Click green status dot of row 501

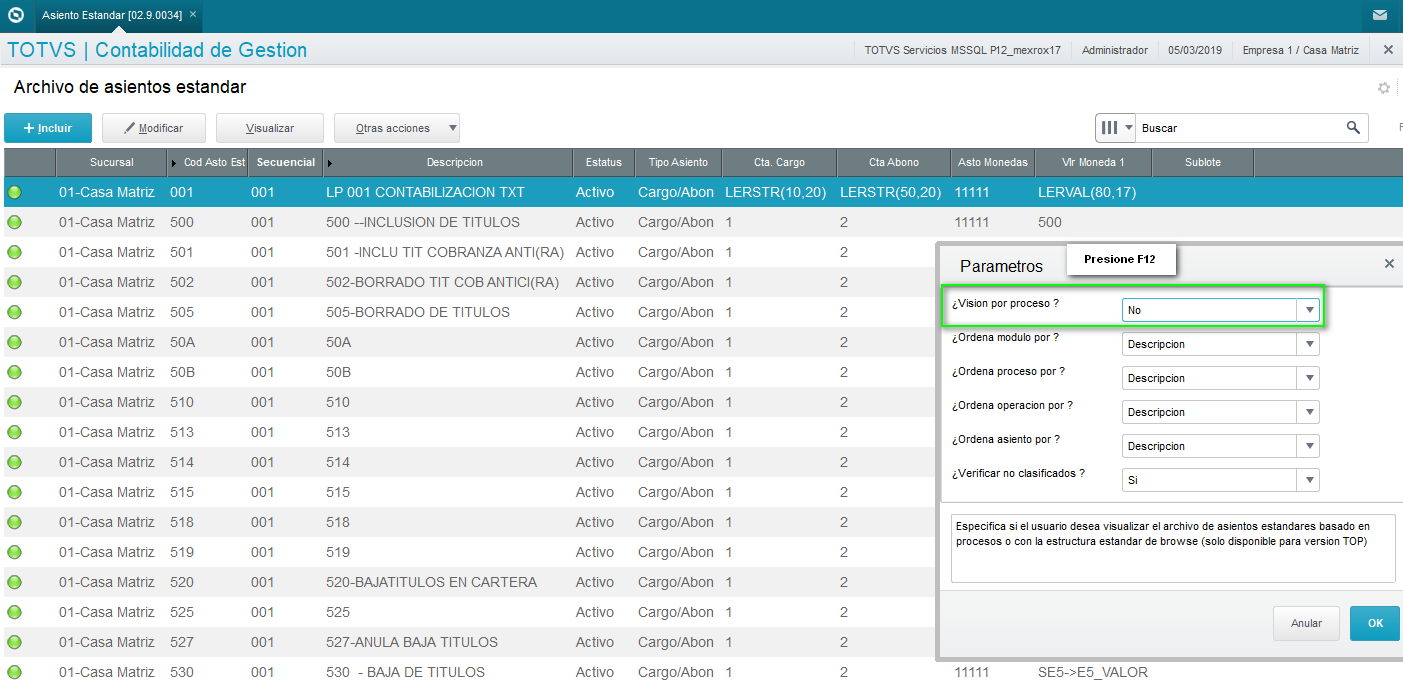(15, 252)
